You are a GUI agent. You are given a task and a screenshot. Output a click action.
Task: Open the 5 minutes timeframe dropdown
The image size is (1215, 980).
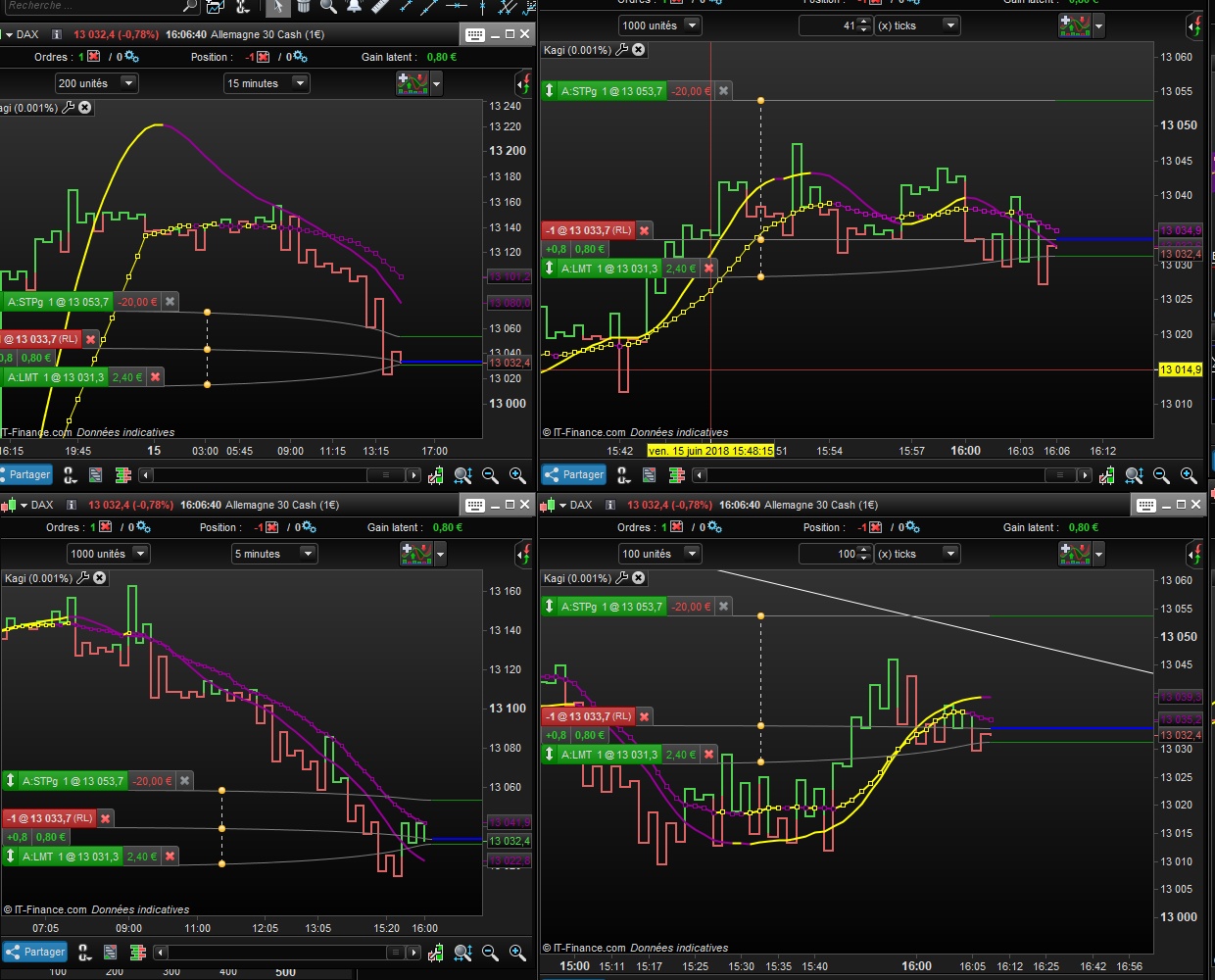click(x=274, y=554)
